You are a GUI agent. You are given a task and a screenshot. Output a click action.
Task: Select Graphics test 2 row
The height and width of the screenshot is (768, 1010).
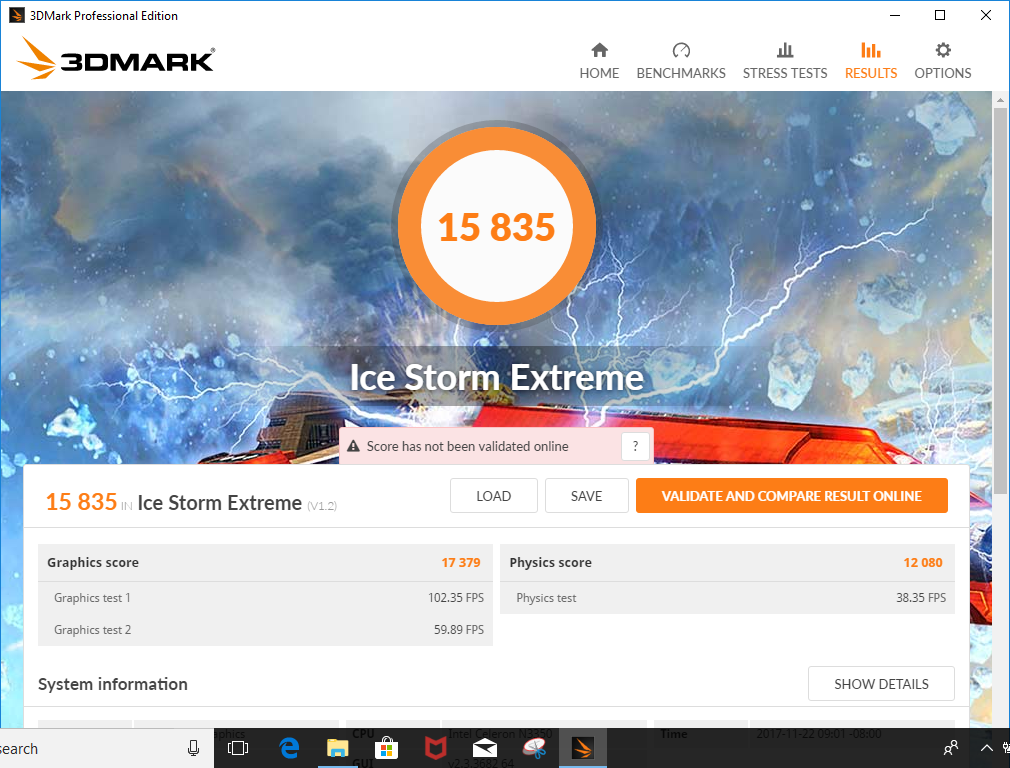(x=265, y=629)
